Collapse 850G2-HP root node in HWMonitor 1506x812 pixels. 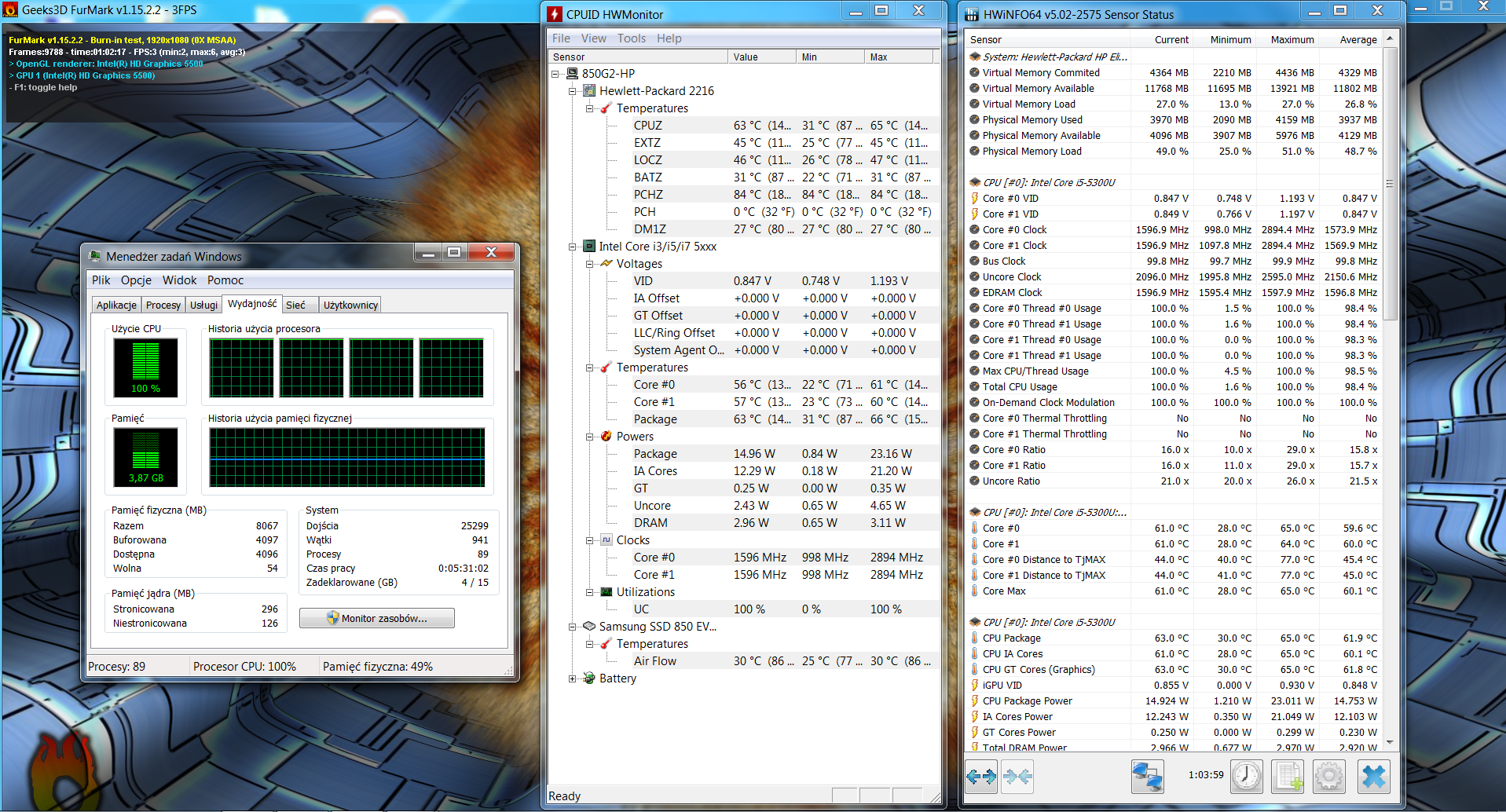coord(555,74)
